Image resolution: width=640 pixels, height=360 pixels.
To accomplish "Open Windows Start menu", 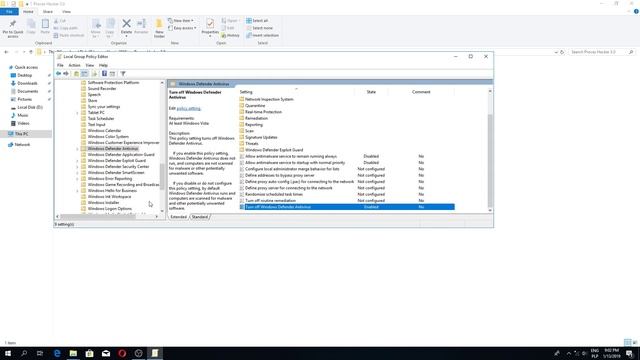I will (x=8, y=353).
